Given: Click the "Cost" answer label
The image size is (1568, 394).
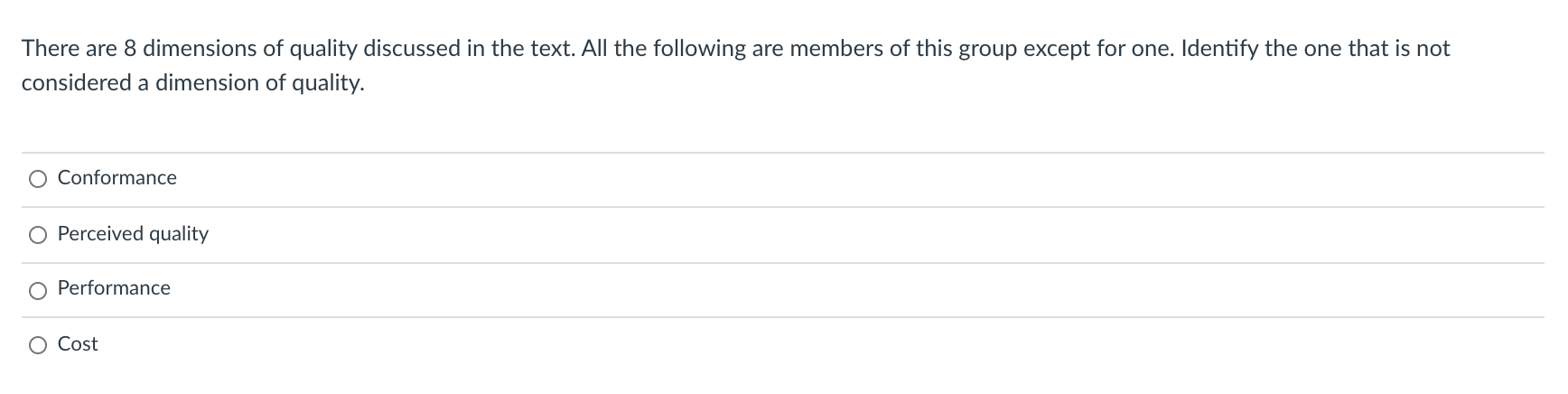Looking at the screenshot, I should pos(78,344).
